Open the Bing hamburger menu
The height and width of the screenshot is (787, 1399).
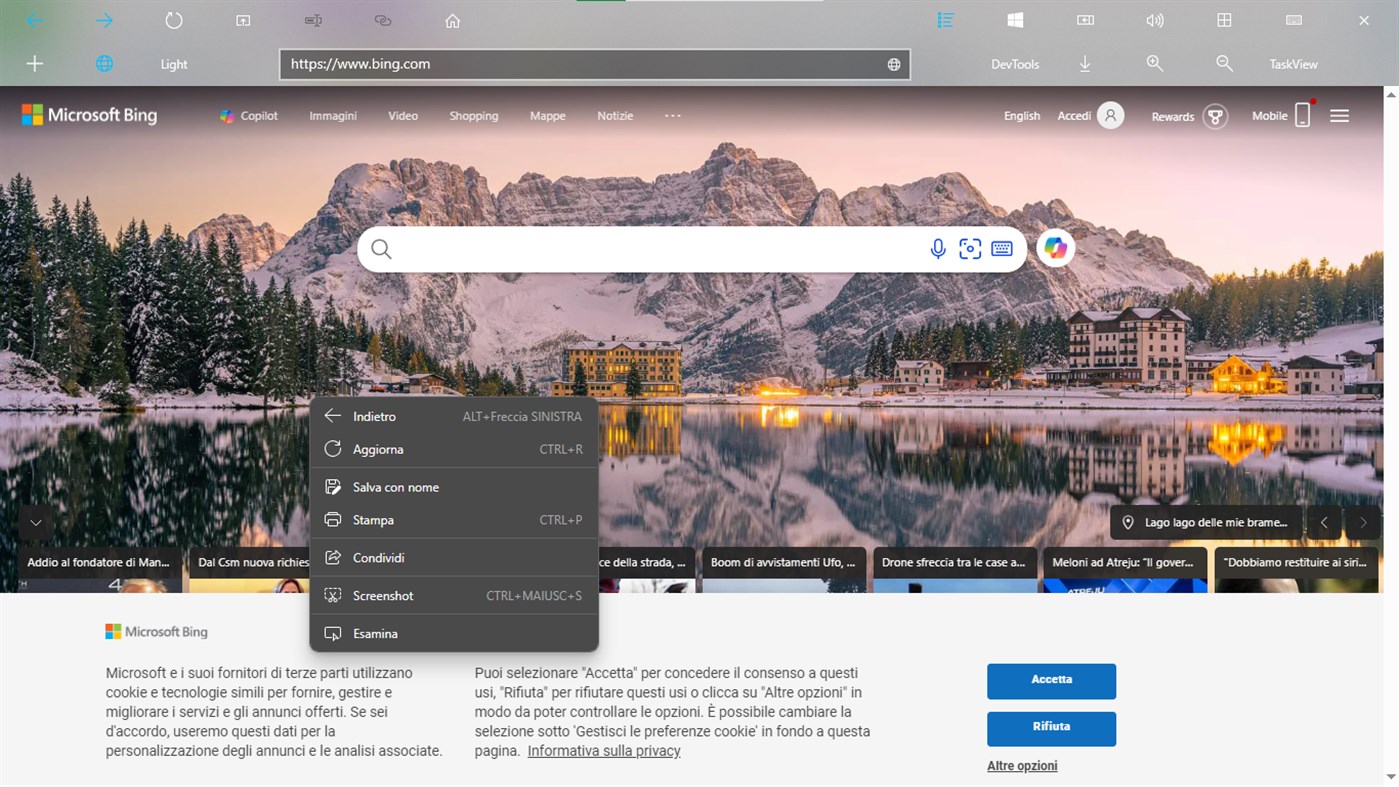click(x=1340, y=116)
